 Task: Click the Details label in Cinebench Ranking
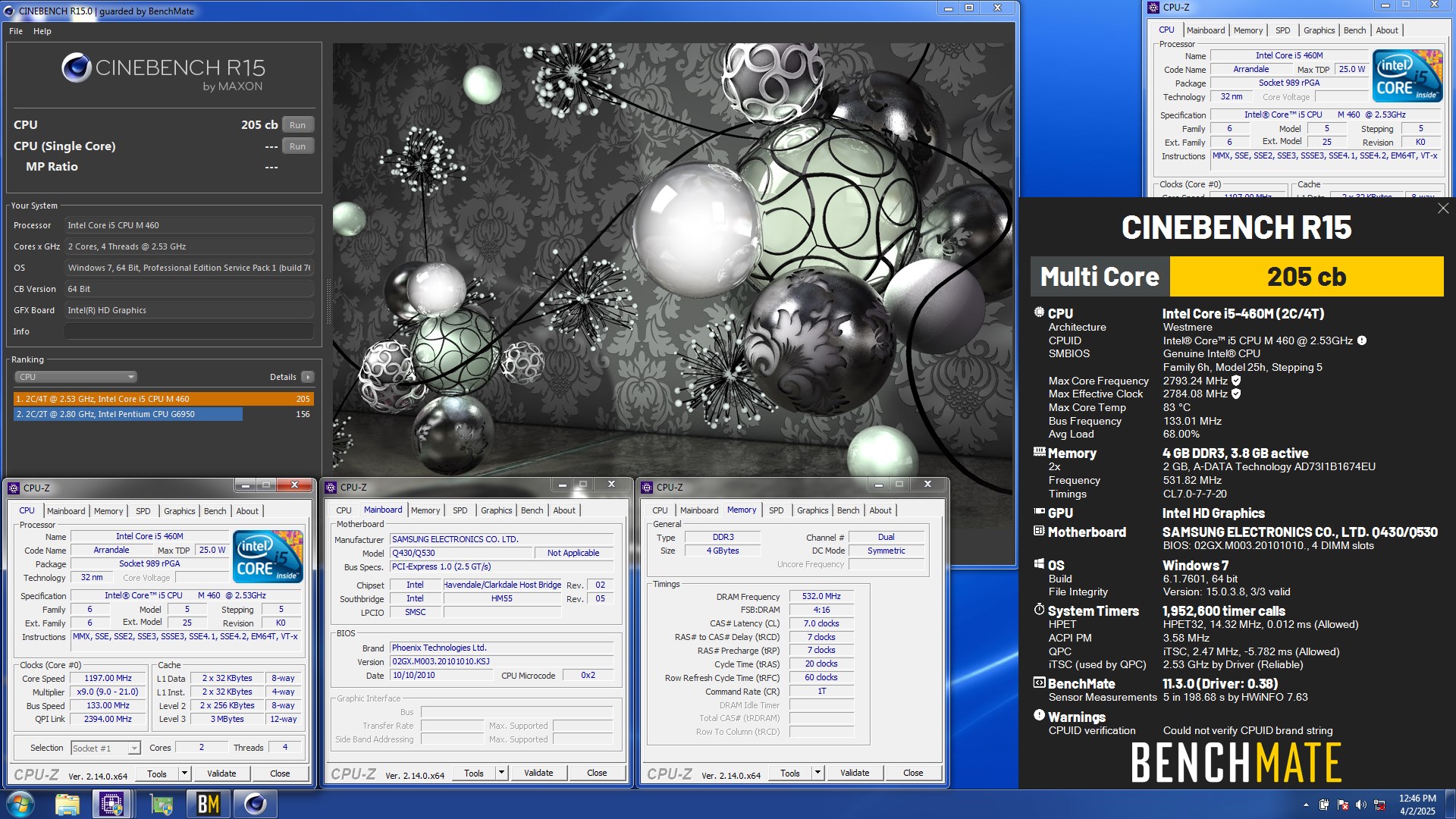(x=283, y=377)
